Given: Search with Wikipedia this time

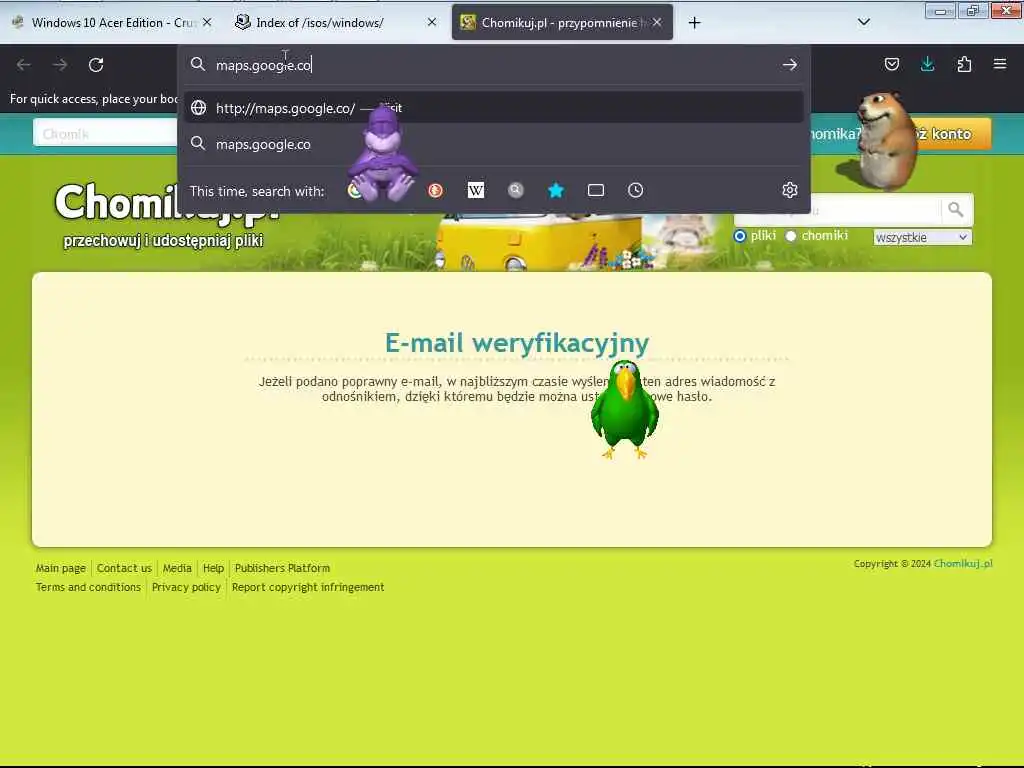Looking at the screenshot, I should pyautogui.click(x=476, y=190).
